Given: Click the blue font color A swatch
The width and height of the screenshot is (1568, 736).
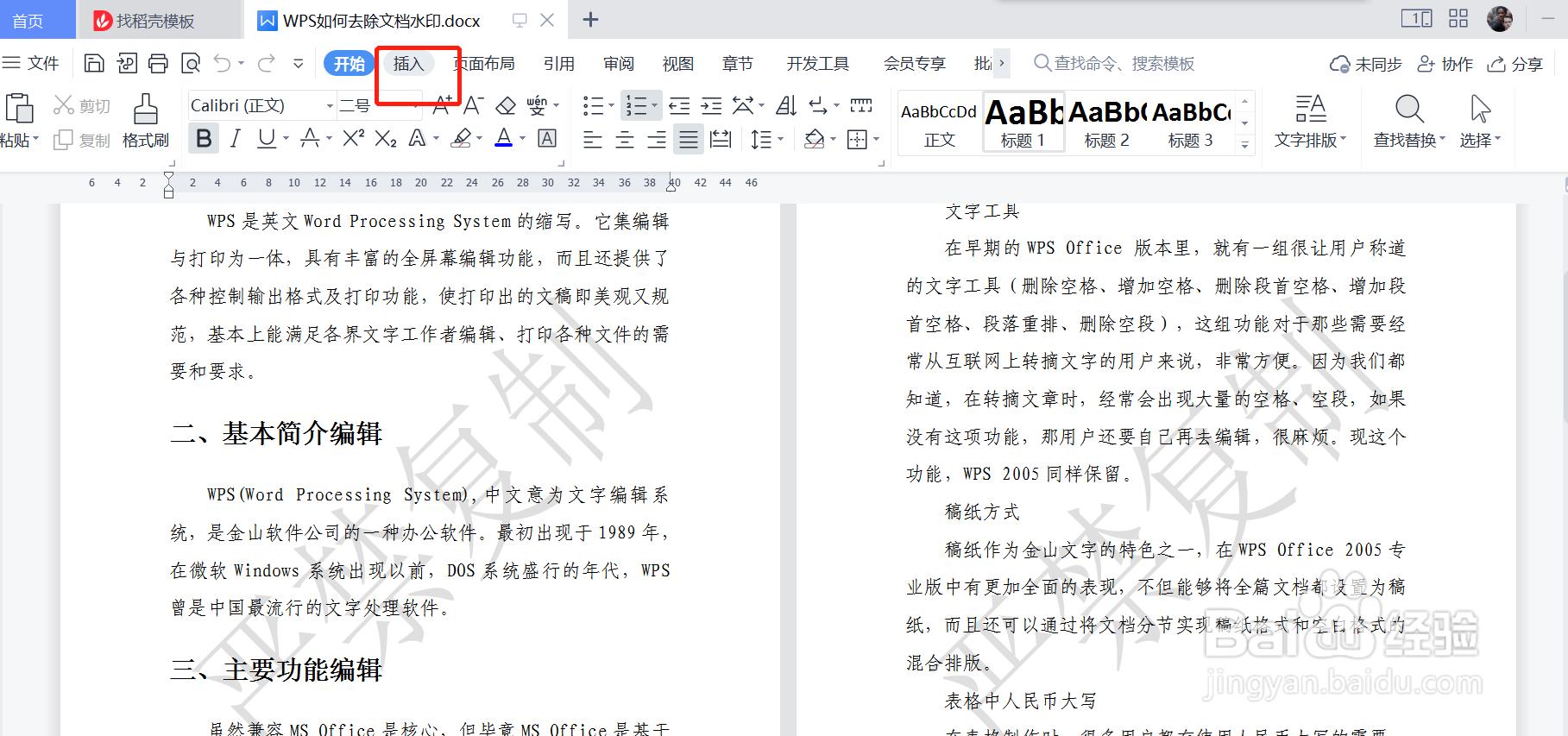Looking at the screenshot, I should pyautogui.click(x=504, y=138).
